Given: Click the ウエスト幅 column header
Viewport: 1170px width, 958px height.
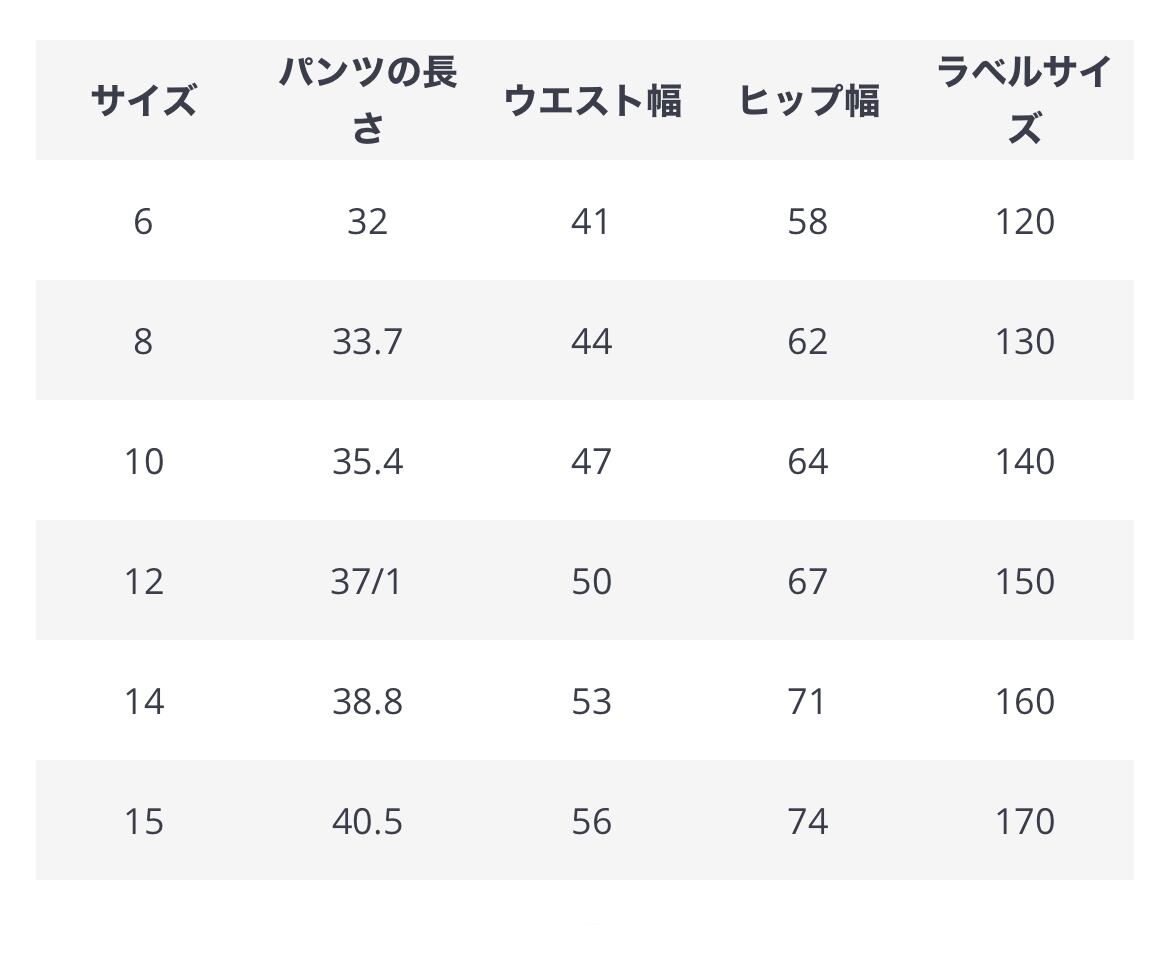Looking at the screenshot, I should click(x=592, y=100).
